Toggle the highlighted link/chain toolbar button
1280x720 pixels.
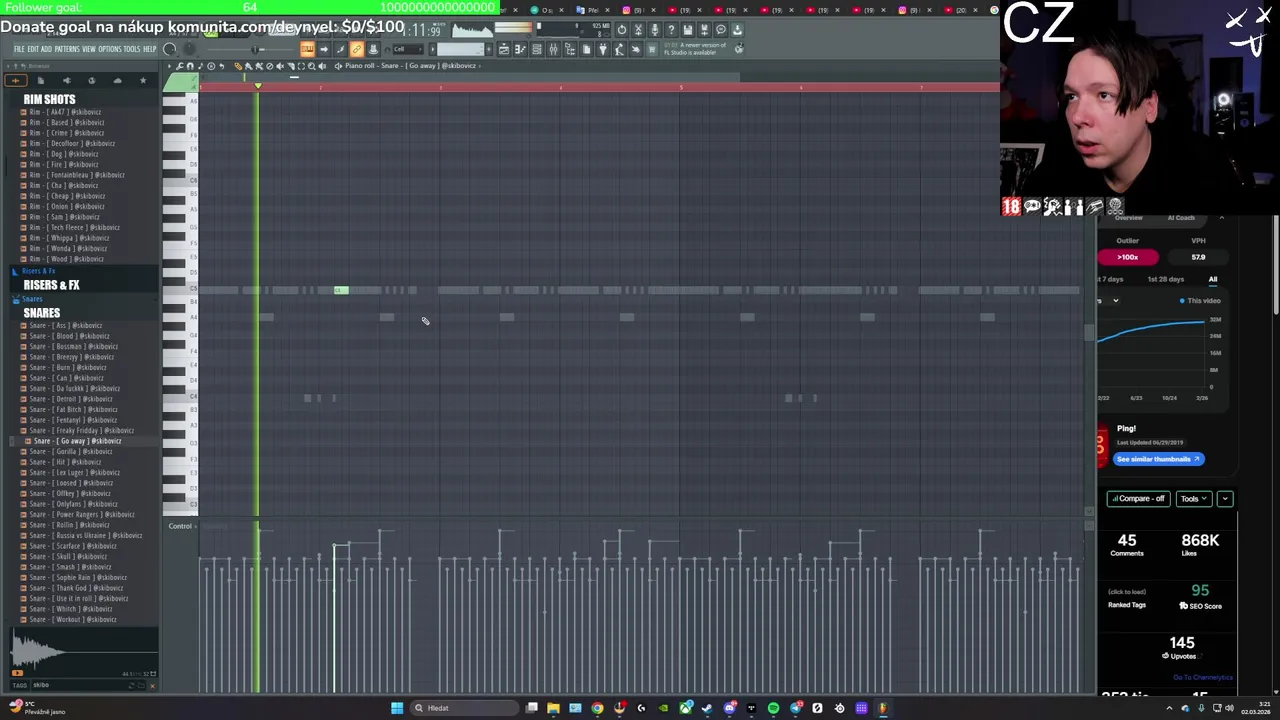tap(356, 49)
